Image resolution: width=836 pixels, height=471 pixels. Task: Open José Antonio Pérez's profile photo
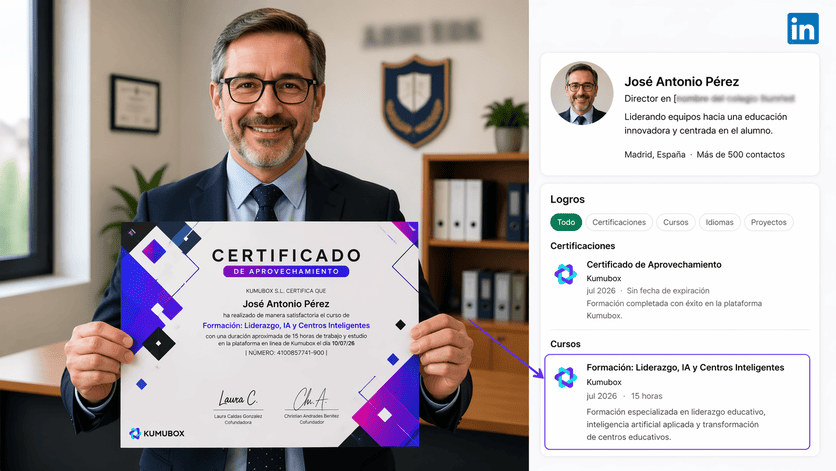pos(582,93)
